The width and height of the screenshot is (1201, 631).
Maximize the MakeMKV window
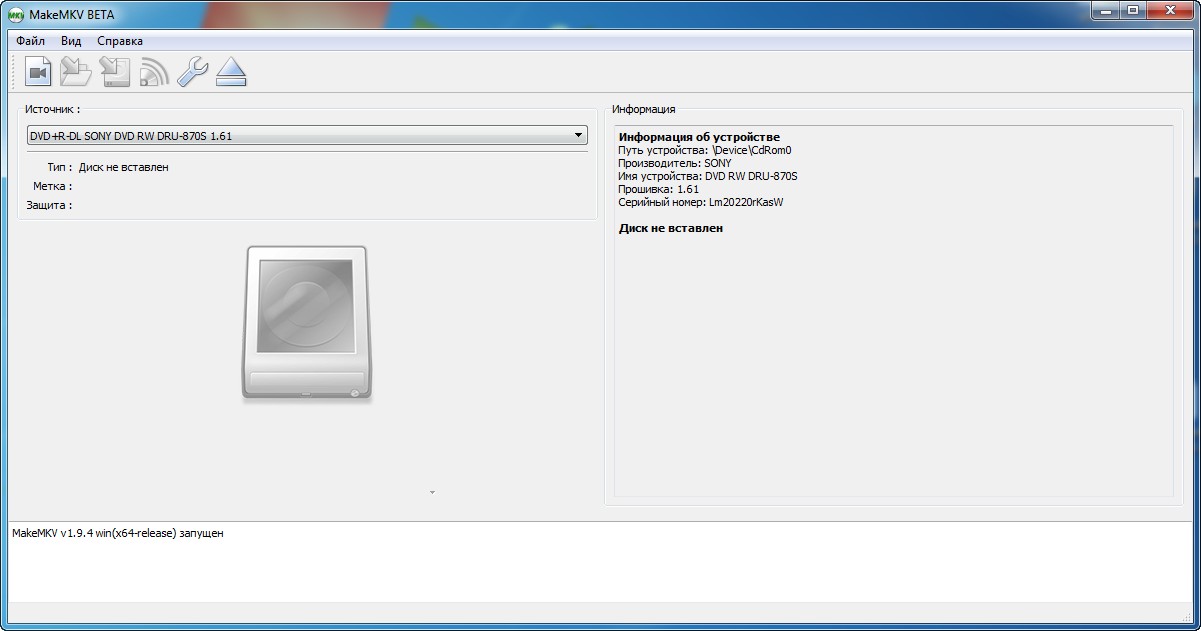click(x=1132, y=10)
